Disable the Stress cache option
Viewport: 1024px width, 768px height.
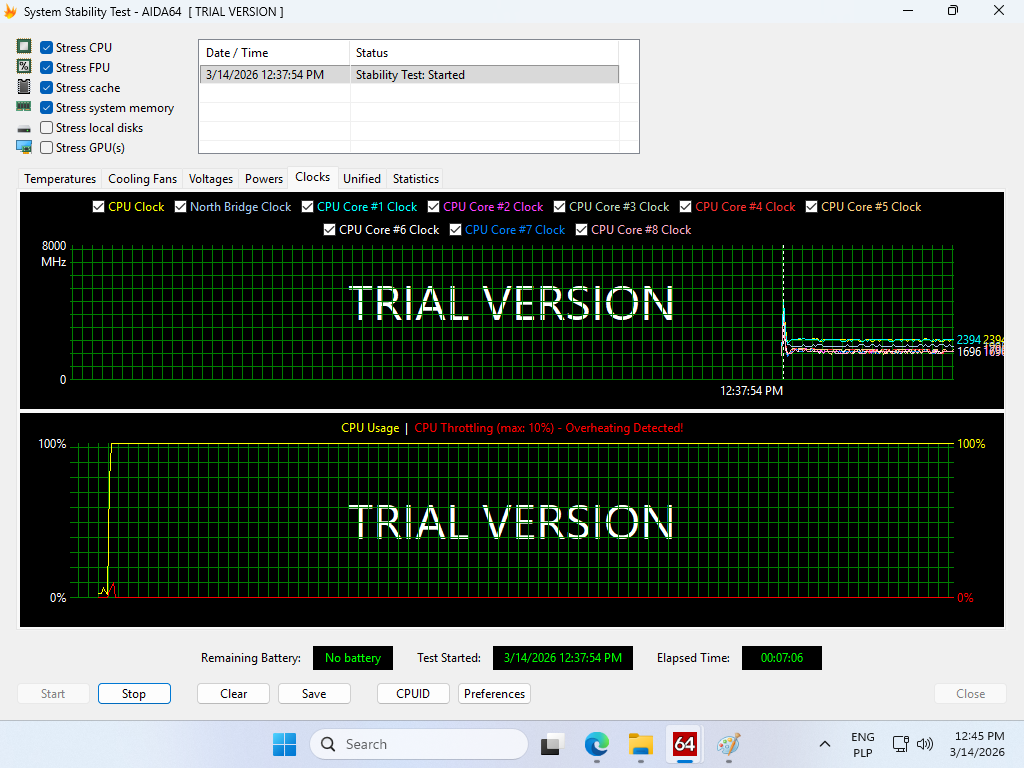click(46, 88)
